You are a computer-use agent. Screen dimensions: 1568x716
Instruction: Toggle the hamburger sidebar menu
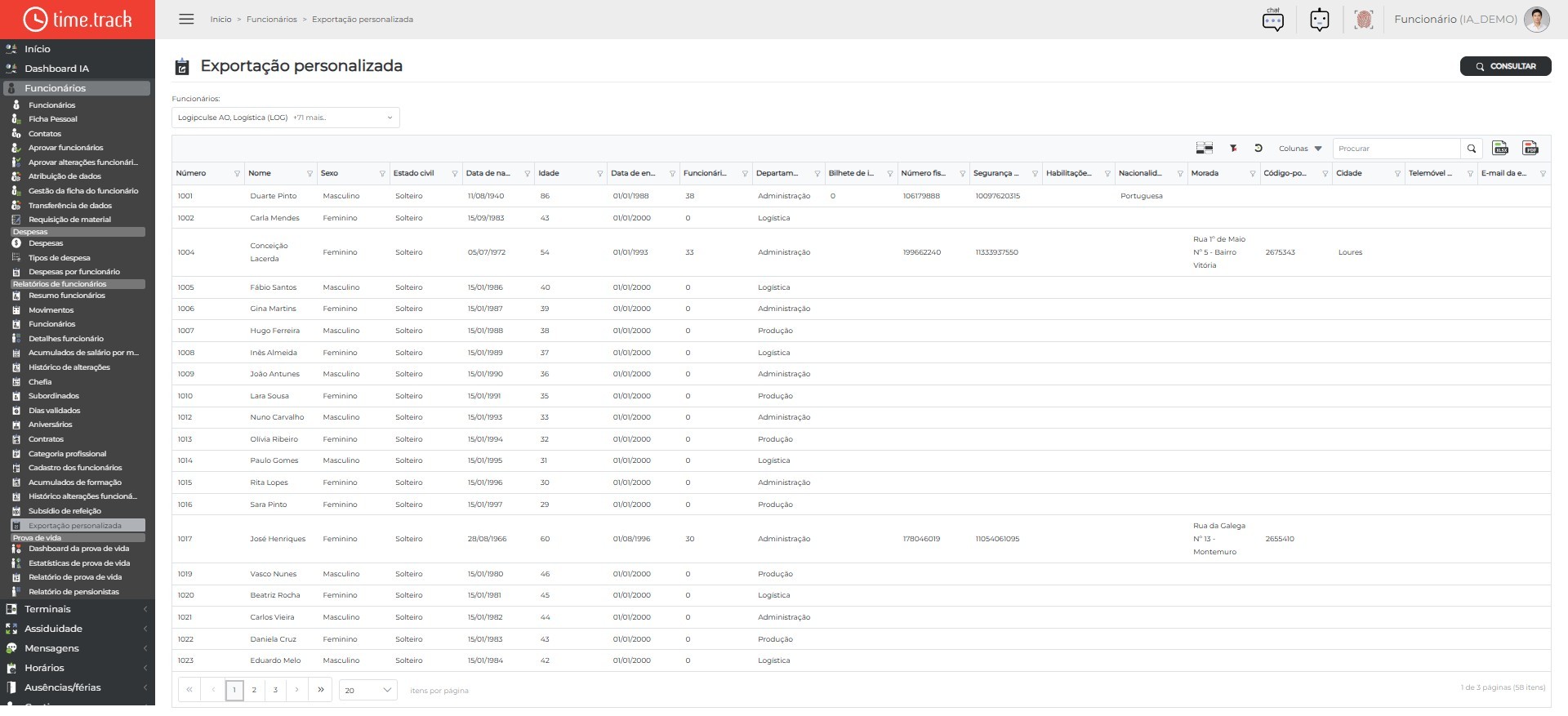(x=186, y=19)
